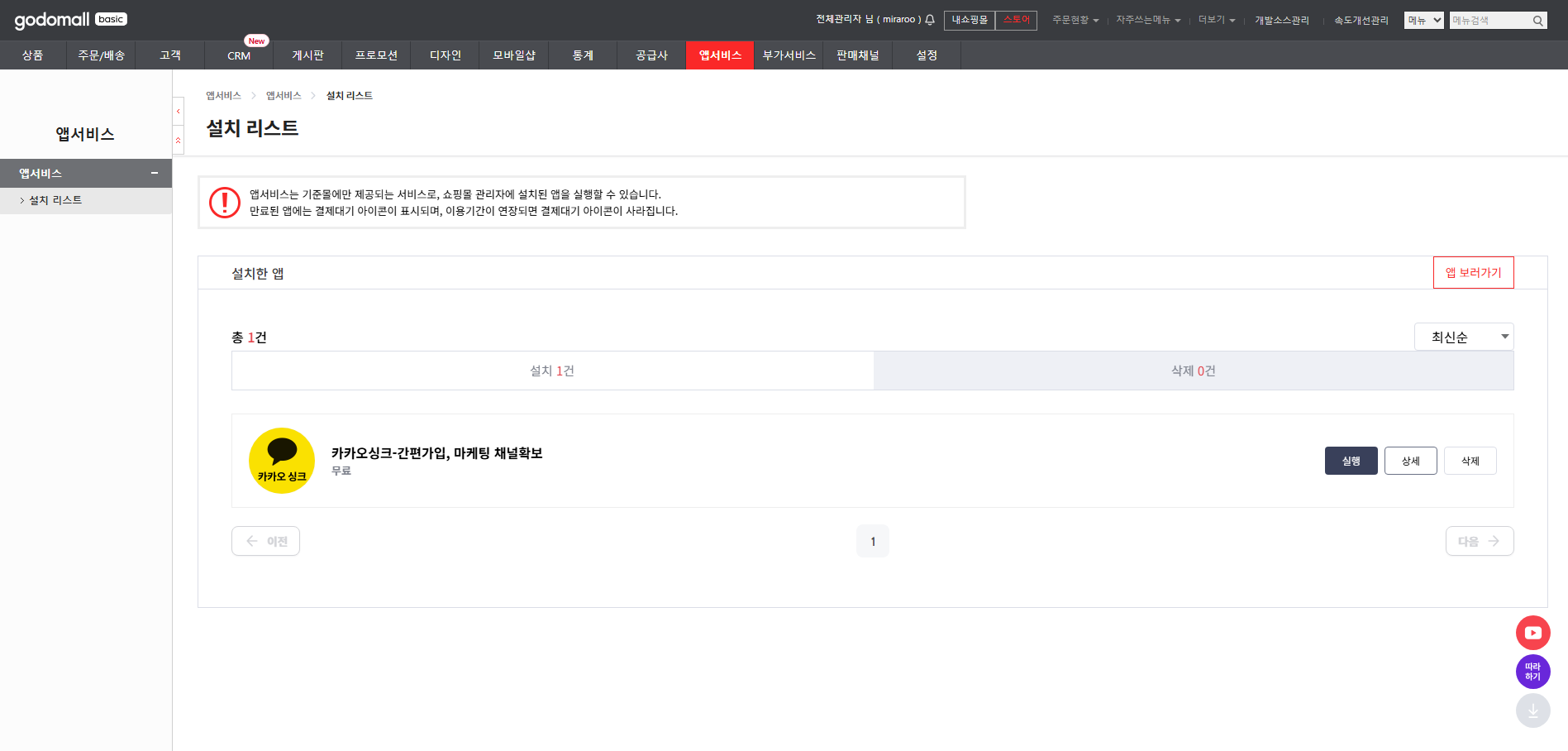Collapse the left sidebar with the chevron
1568x751 pixels.
click(178, 111)
